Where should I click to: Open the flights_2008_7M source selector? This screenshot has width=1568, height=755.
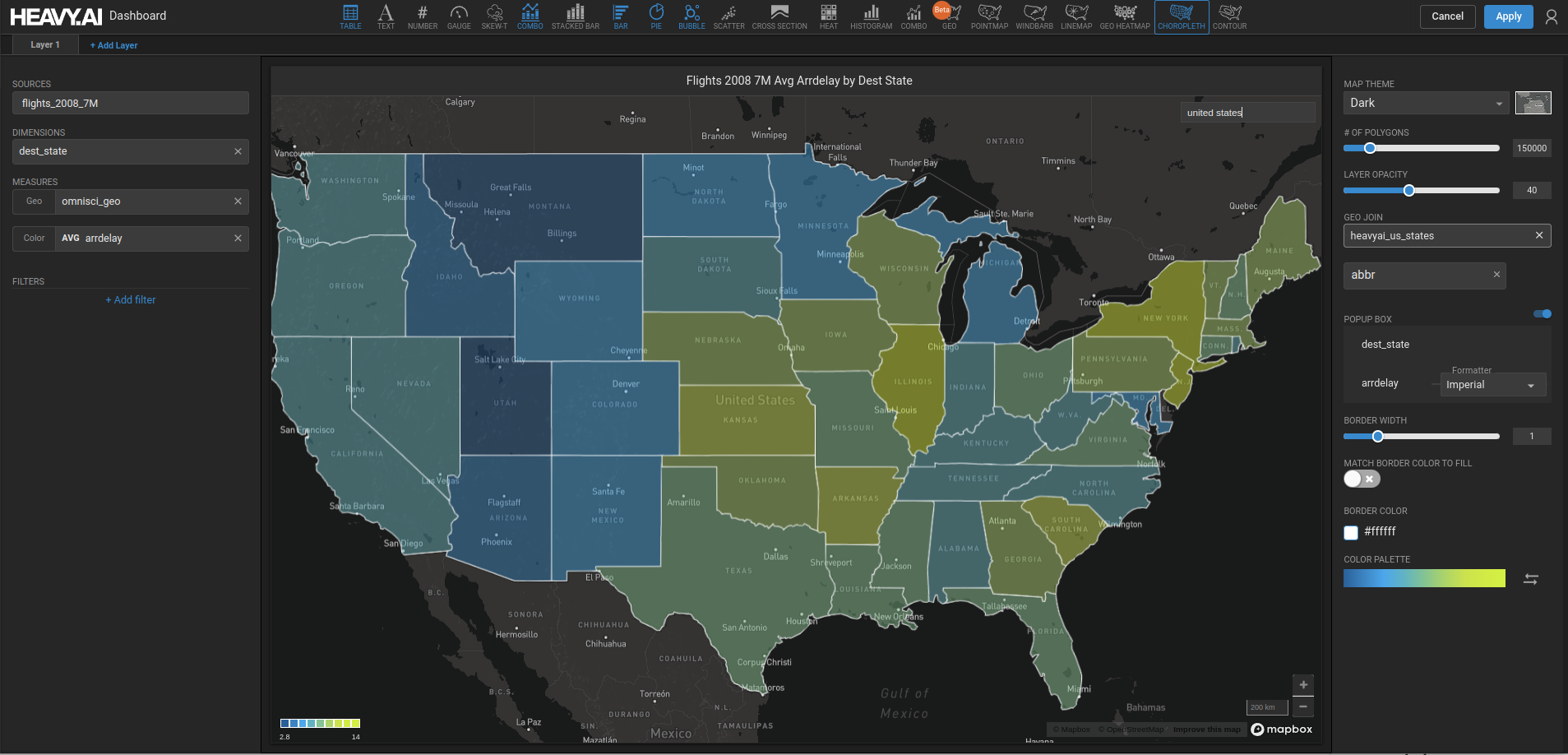131,103
